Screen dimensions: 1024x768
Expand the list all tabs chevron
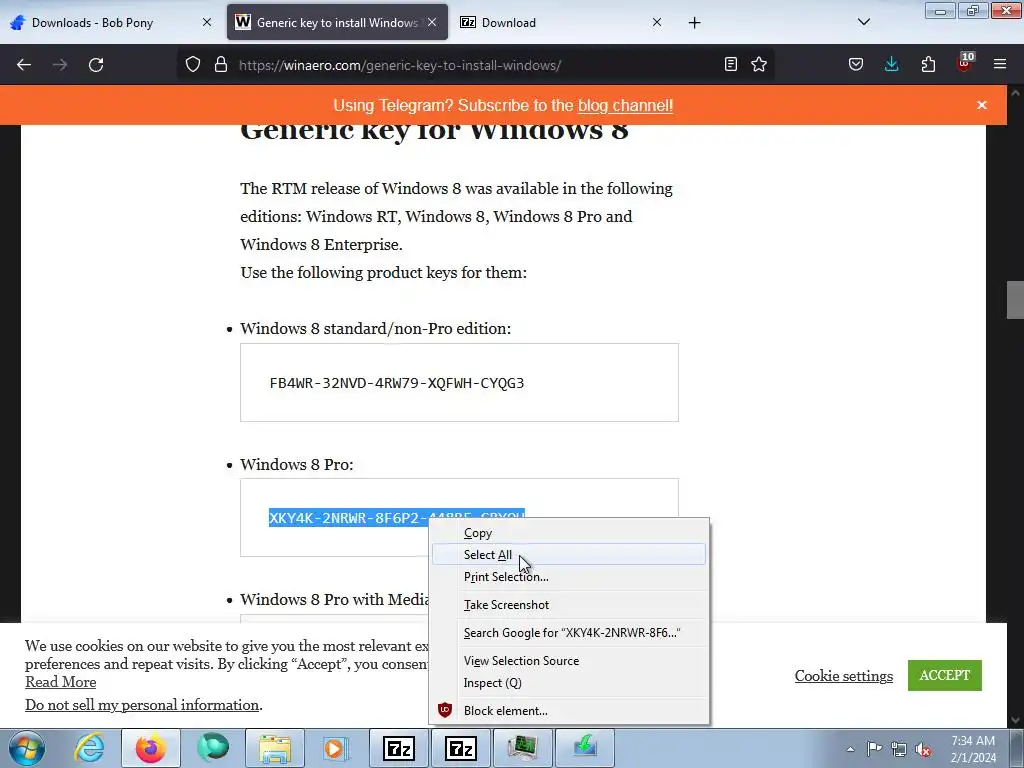[863, 22]
